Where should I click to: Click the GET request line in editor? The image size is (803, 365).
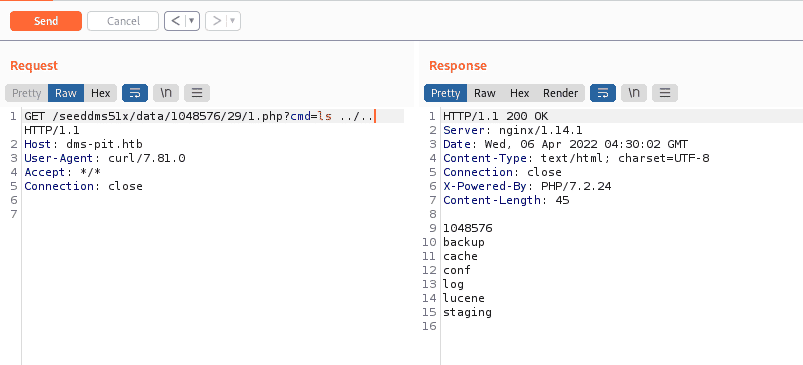coord(199,116)
